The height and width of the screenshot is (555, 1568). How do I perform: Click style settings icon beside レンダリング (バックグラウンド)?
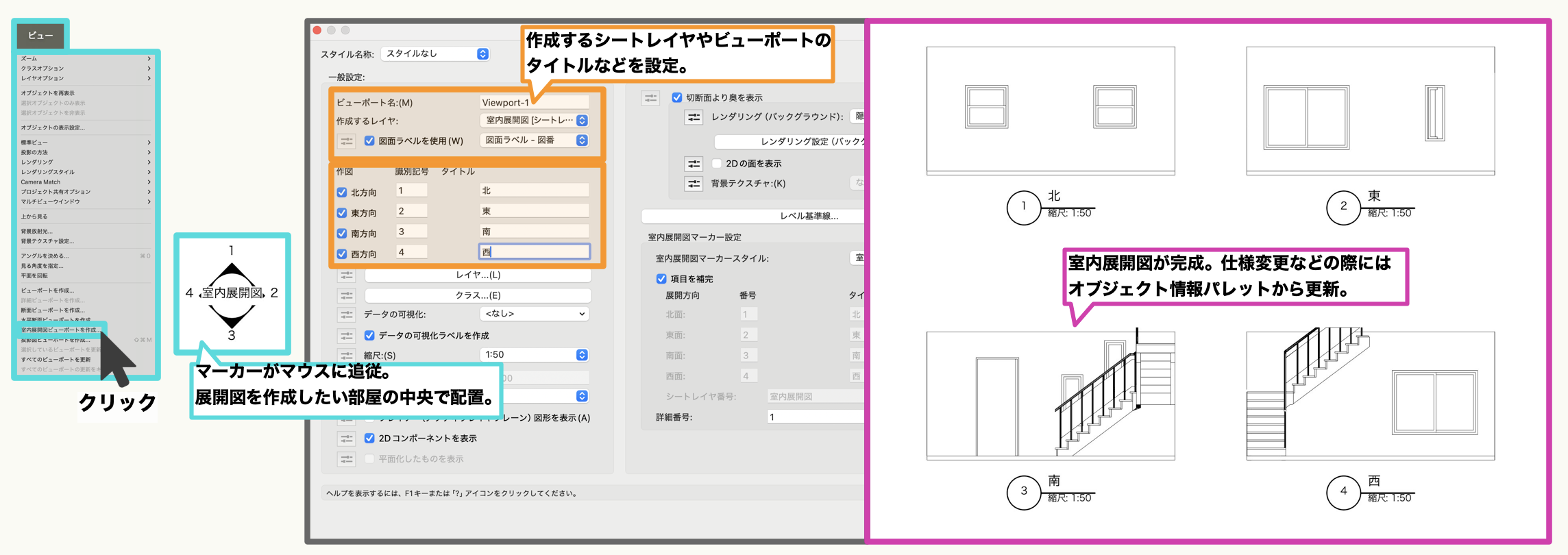coord(694,117)
